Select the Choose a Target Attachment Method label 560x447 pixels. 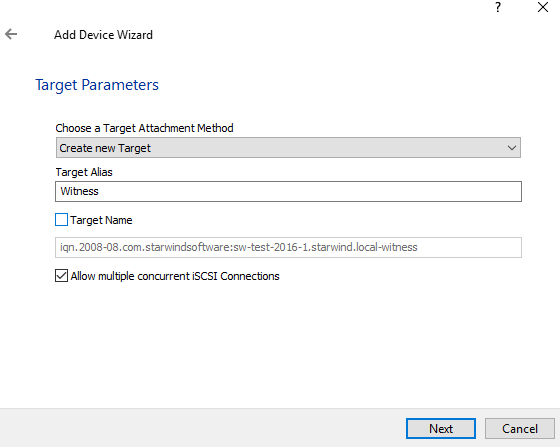[x=144, y=128]
